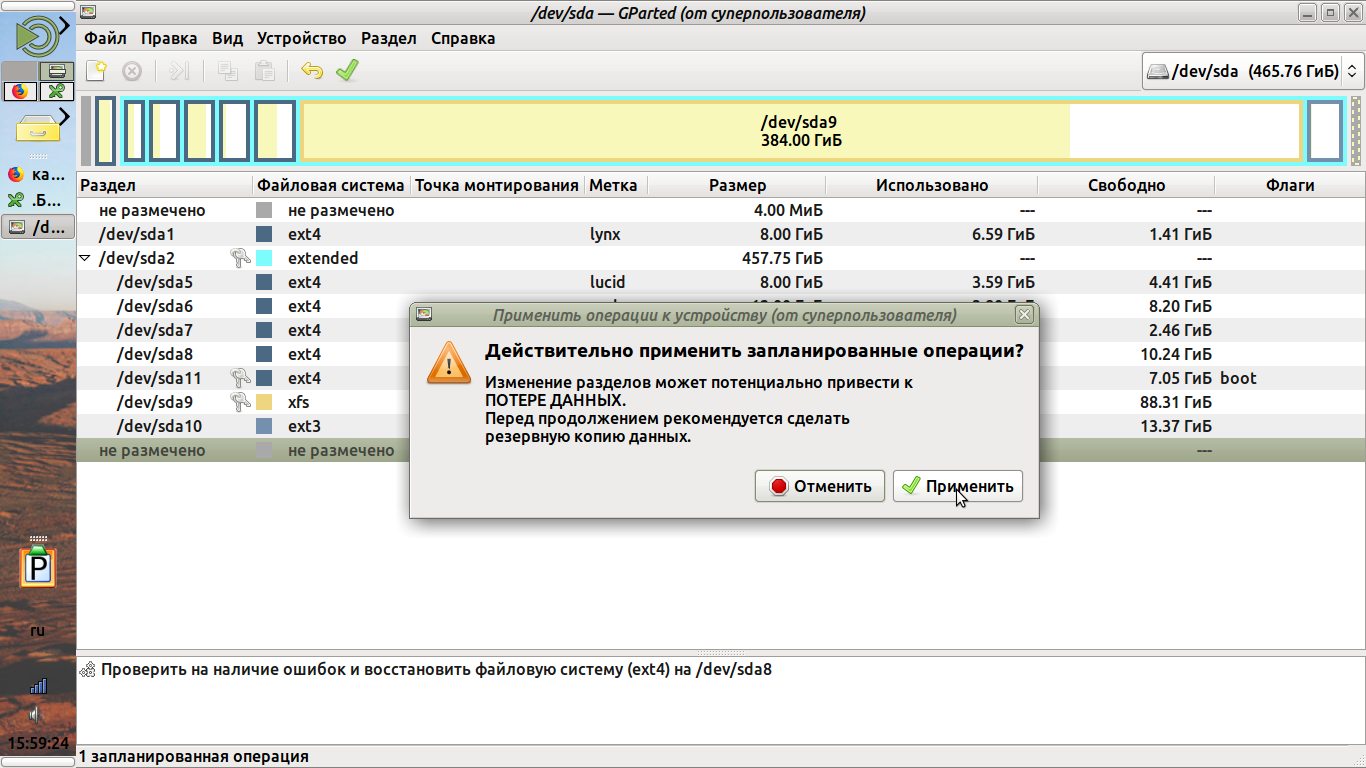The height and width of the screenshot is (768, 1366).
Task: Click the ru keyboard layout indicator
Action: (x=38, y=631)
